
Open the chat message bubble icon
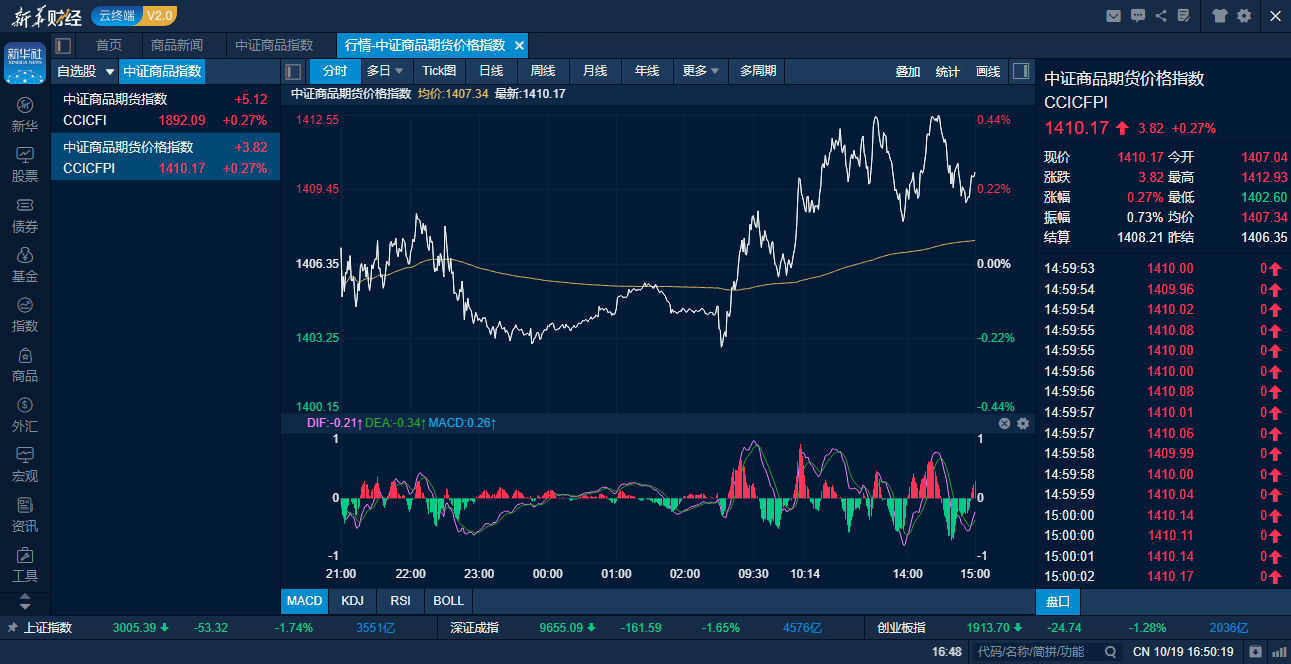[x=1138, y=15]
